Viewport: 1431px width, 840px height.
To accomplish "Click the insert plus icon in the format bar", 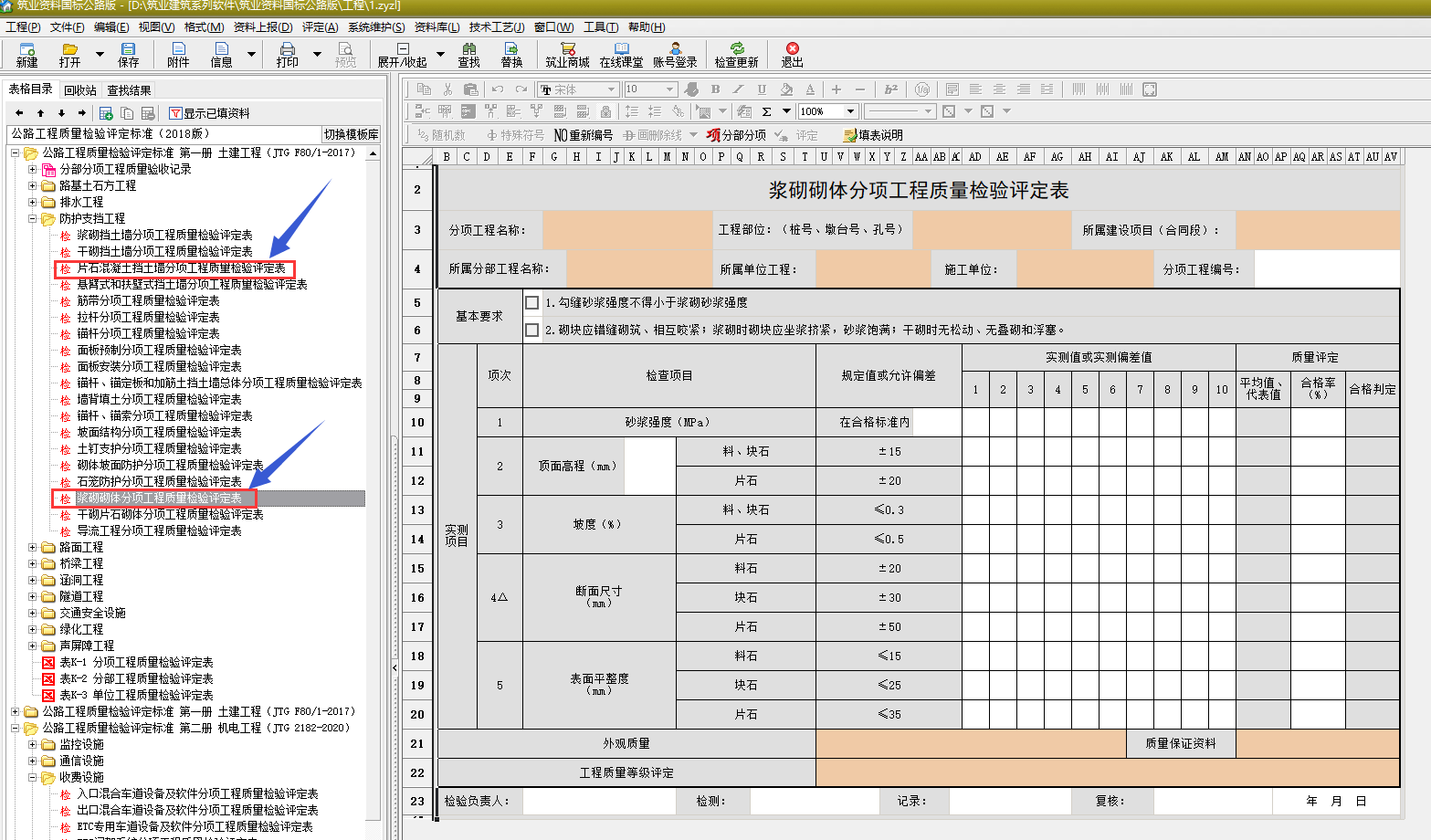I will click(836, 89).
